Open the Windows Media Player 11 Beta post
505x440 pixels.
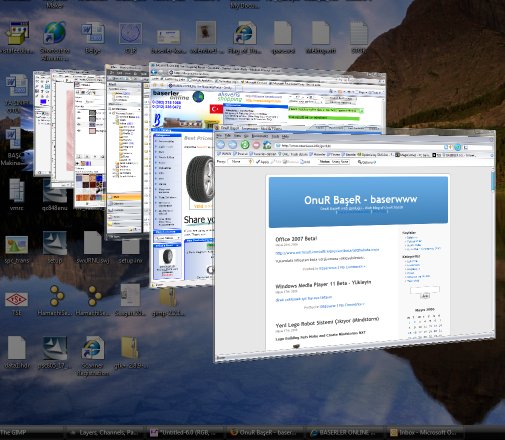coord(323,284)
